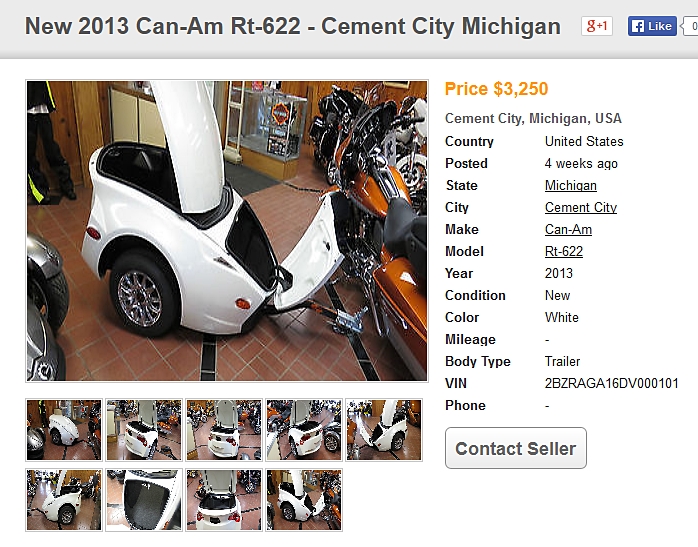Click the Price $3,250 text
698x547 pixels.
click(x=496, y=89)
